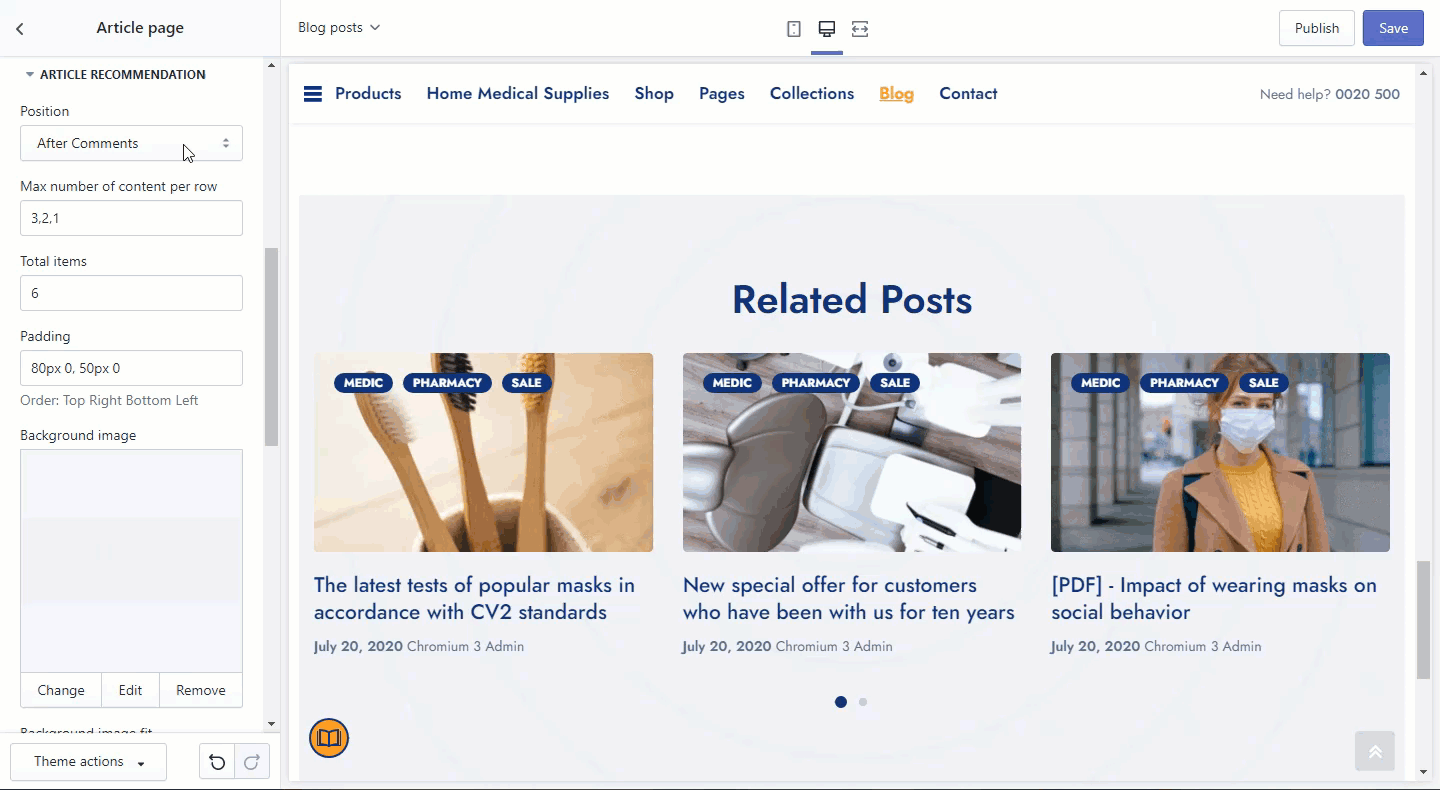Click MEDIC tag on the dental chair post

[x=732, y=383]
